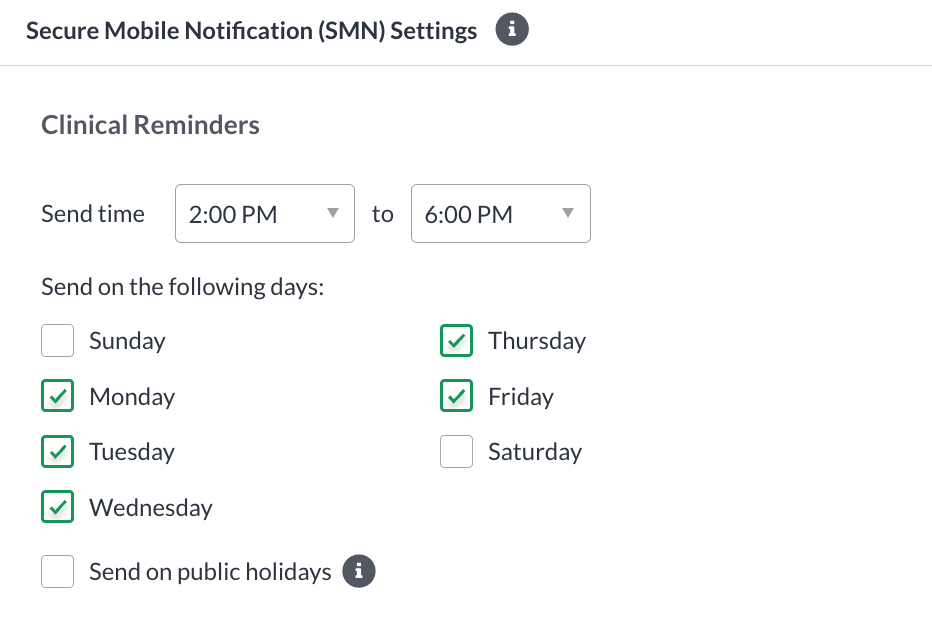This screenshot has height=624, width=932.
Task: Disable the Wednesday checkbox
Action: [58, 507]
